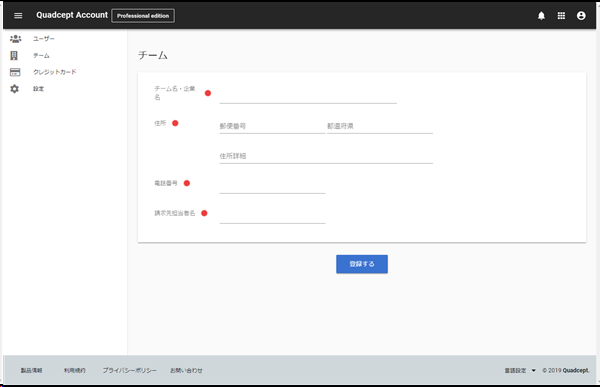
Task: Open the hamburger navigation menu
Action: coord(18,16)
